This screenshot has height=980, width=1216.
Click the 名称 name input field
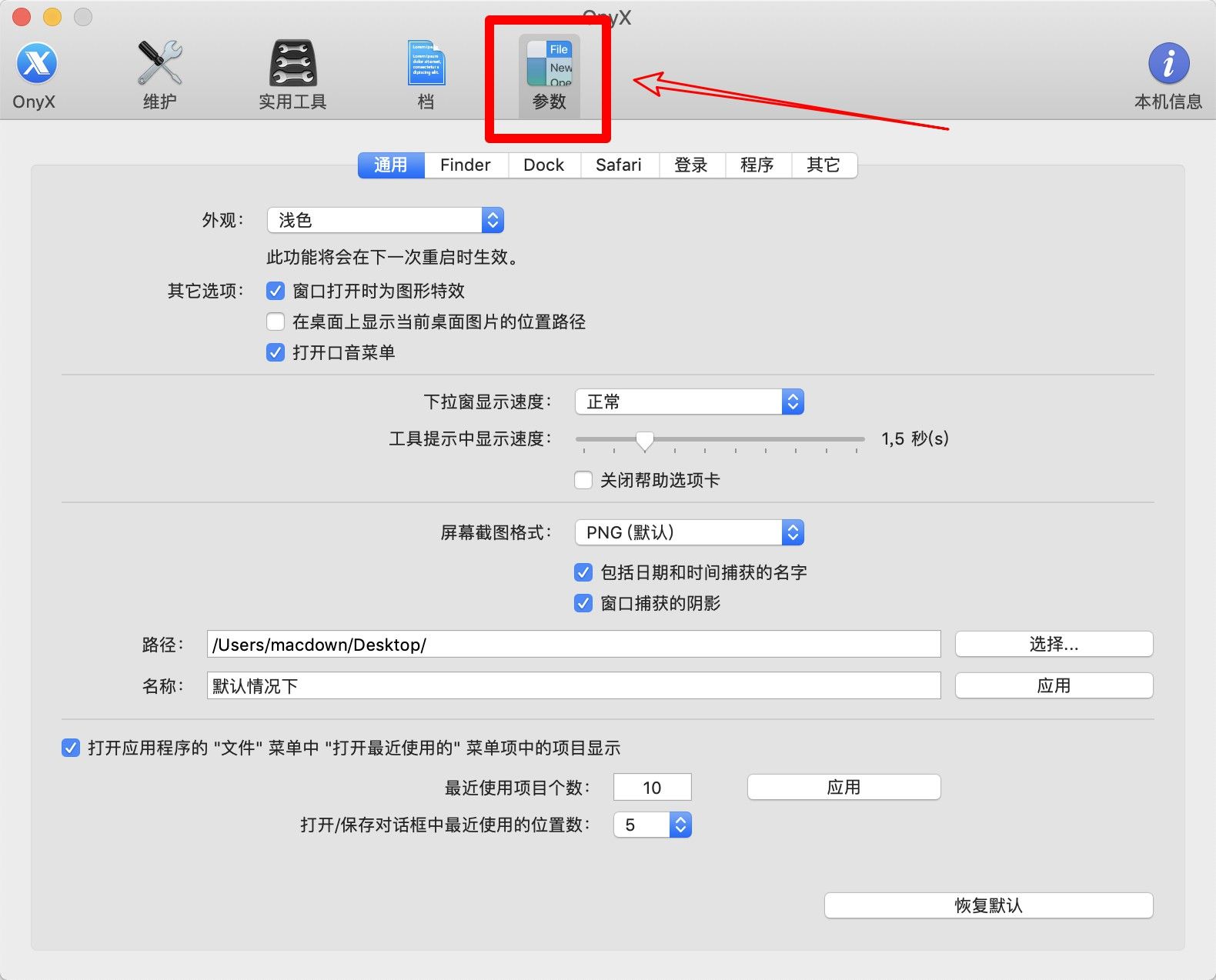pyautogui.click(x=574, y=685)
